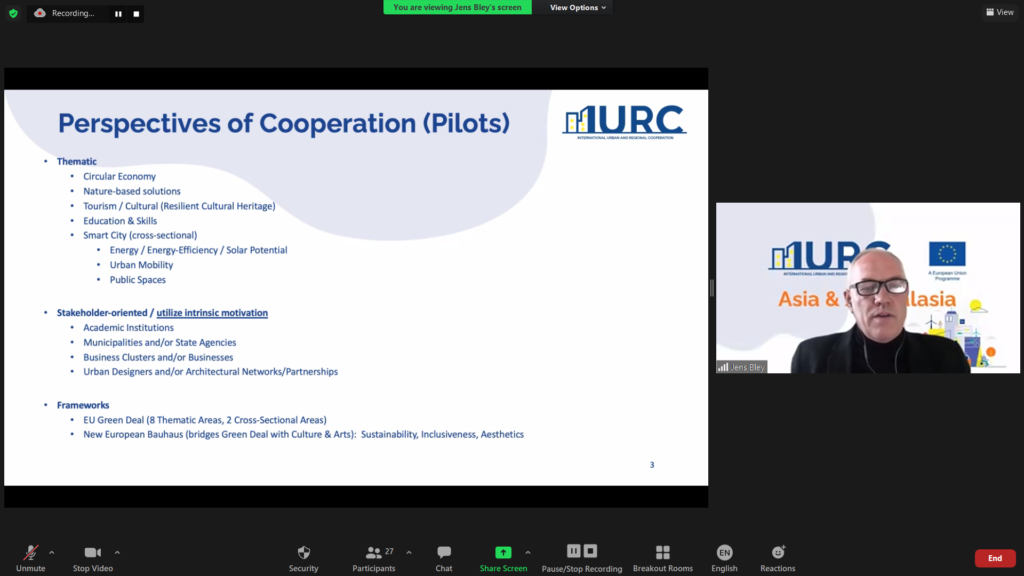Expand share screen options arrow
Viewport: 1024px width, 576px height.
pos(528,552)
